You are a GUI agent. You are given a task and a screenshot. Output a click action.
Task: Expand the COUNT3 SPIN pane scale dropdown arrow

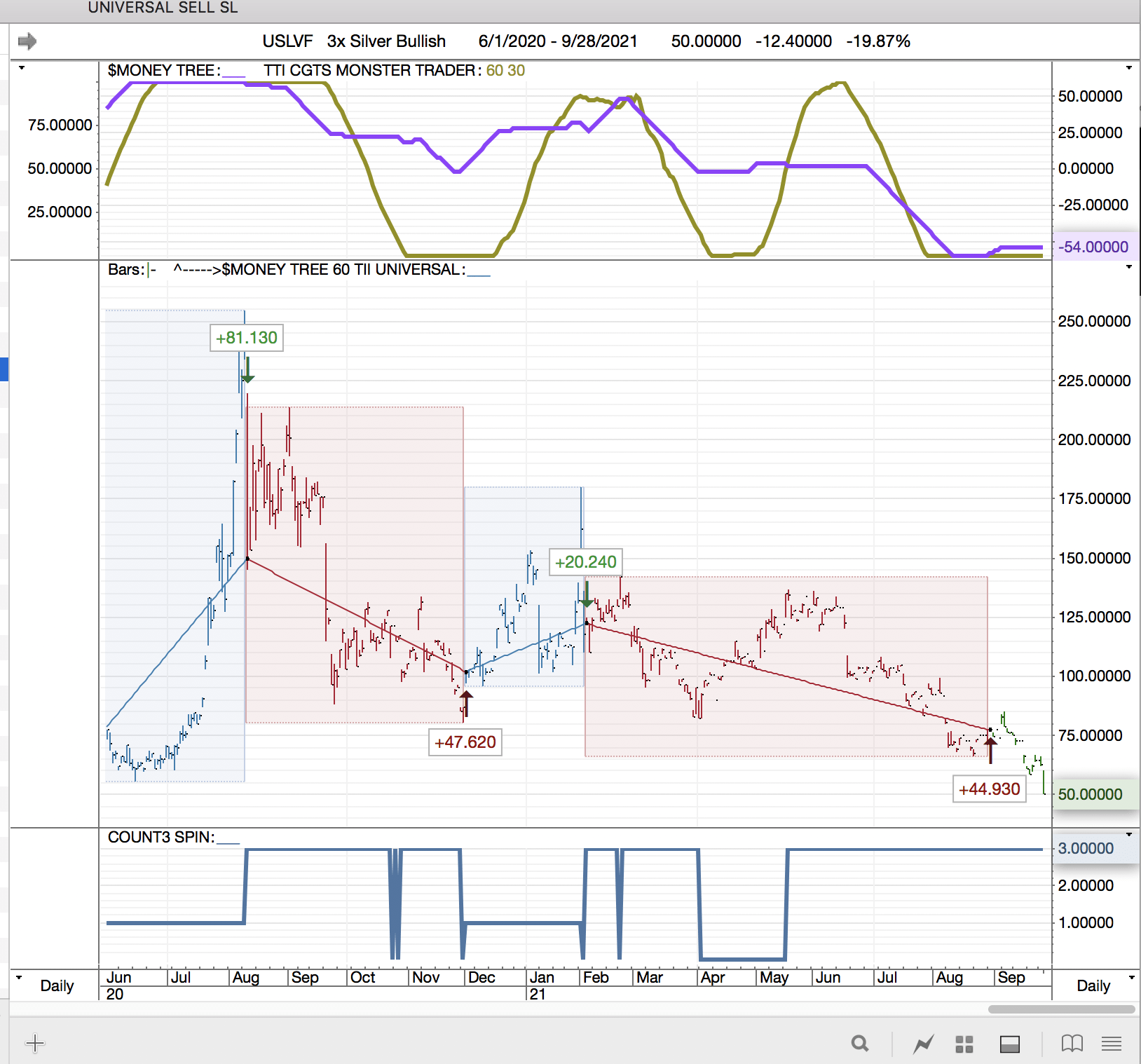coord(1128,834)
